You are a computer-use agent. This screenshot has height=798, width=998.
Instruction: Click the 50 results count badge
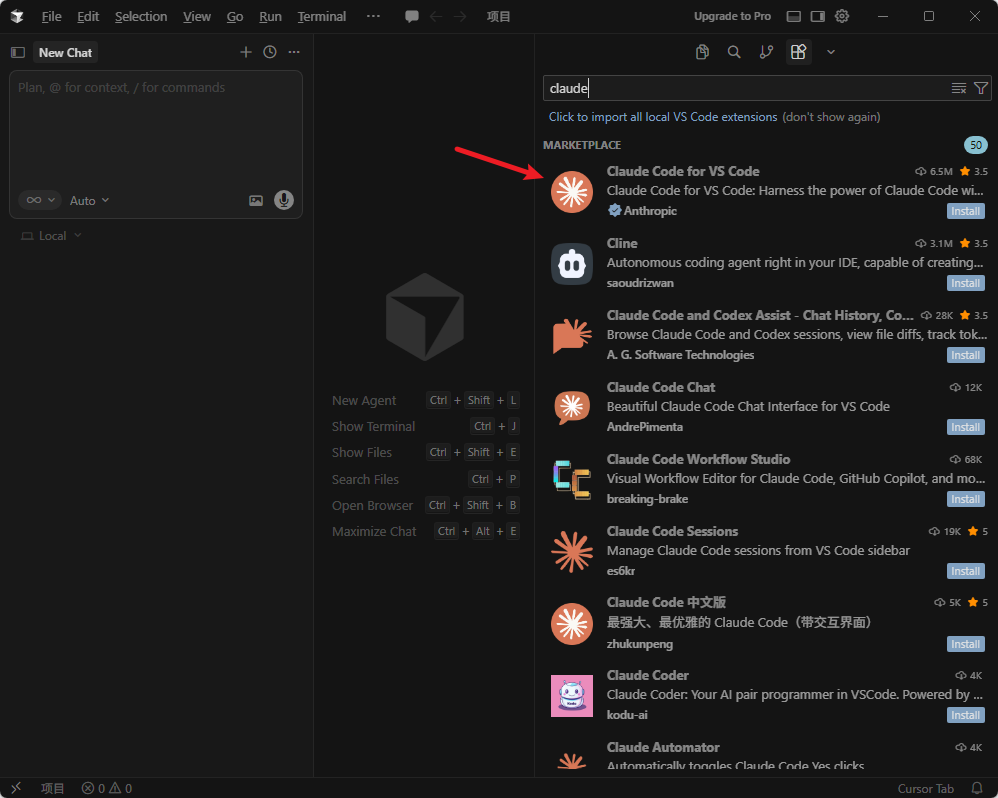coord(975,145)
